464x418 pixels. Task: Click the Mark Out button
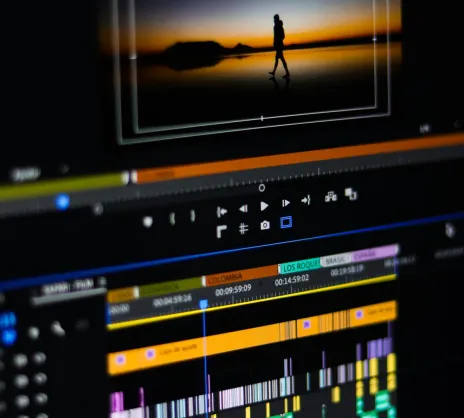pyautogui.click(x=193, y=216)
